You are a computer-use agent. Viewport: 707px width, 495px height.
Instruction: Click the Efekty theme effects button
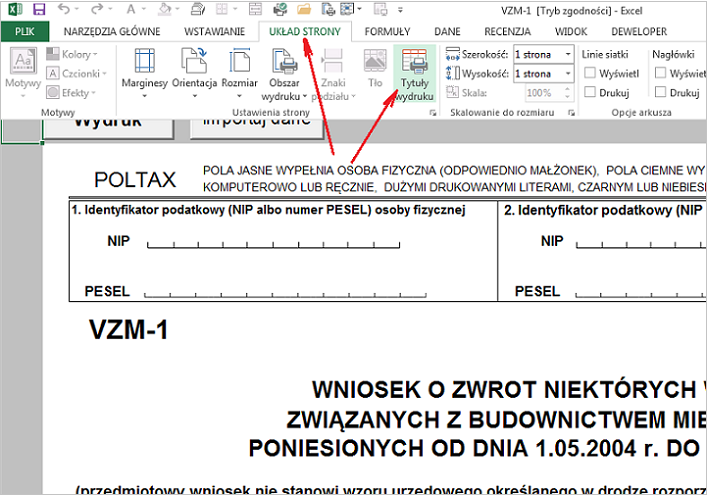point(72,92)
